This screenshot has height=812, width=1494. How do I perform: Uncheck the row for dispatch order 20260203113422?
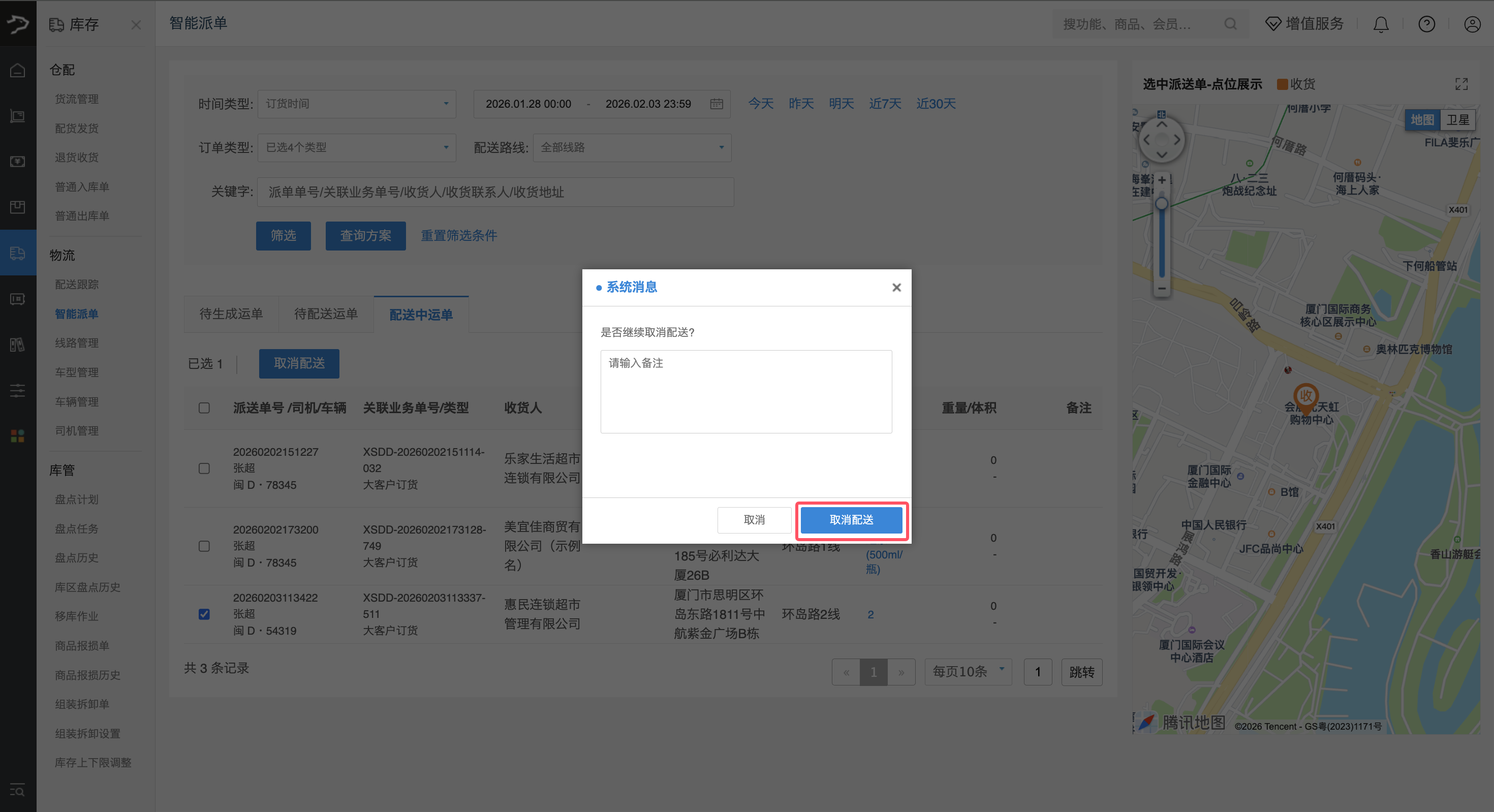point(204,614)
